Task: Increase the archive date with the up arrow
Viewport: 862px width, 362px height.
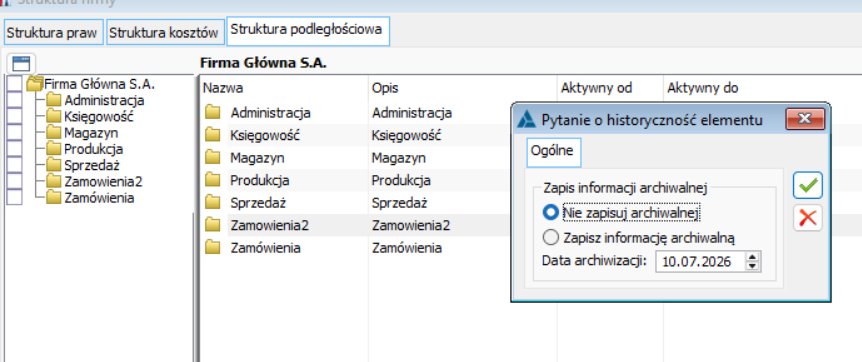Action: tap(752, 256)
